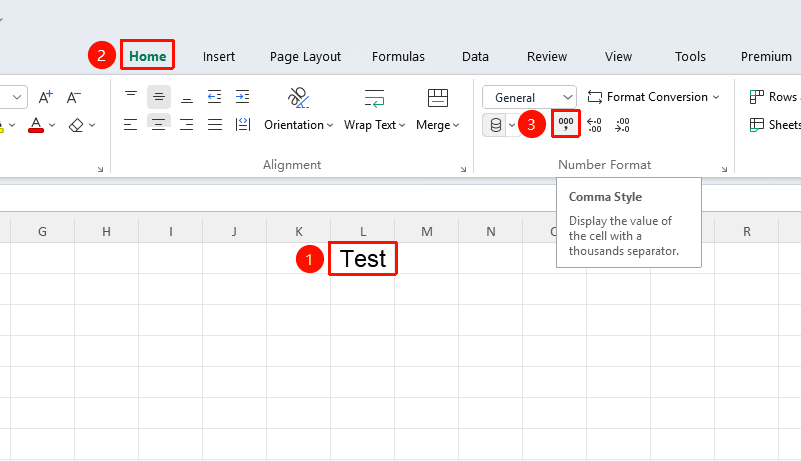This screenshot has height=461, width=801.
Task: Expand Orientation dropdown arrow
Action: 330,125
